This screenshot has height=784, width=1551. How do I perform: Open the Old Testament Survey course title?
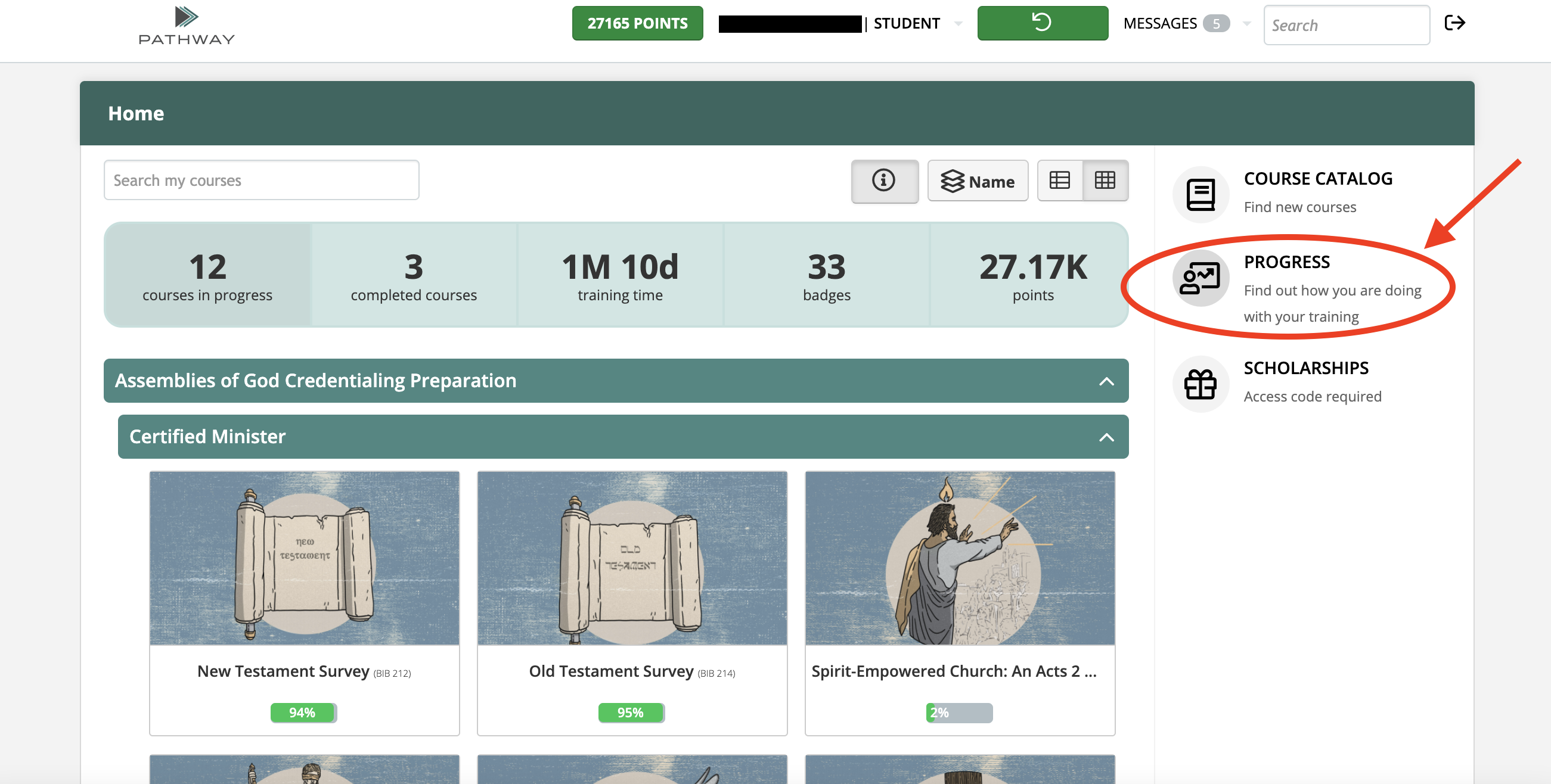click(610, 671)
